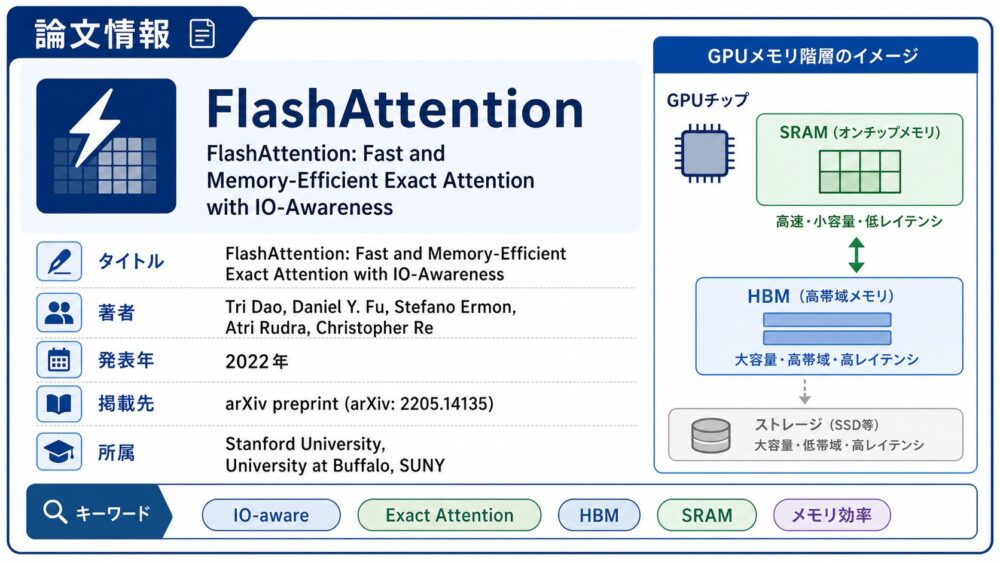This screenshot has width=1000, height=563.
Task: Click 'arXiv preprint (arXiv: 2205.14135)' text
Action: point(359,404)
